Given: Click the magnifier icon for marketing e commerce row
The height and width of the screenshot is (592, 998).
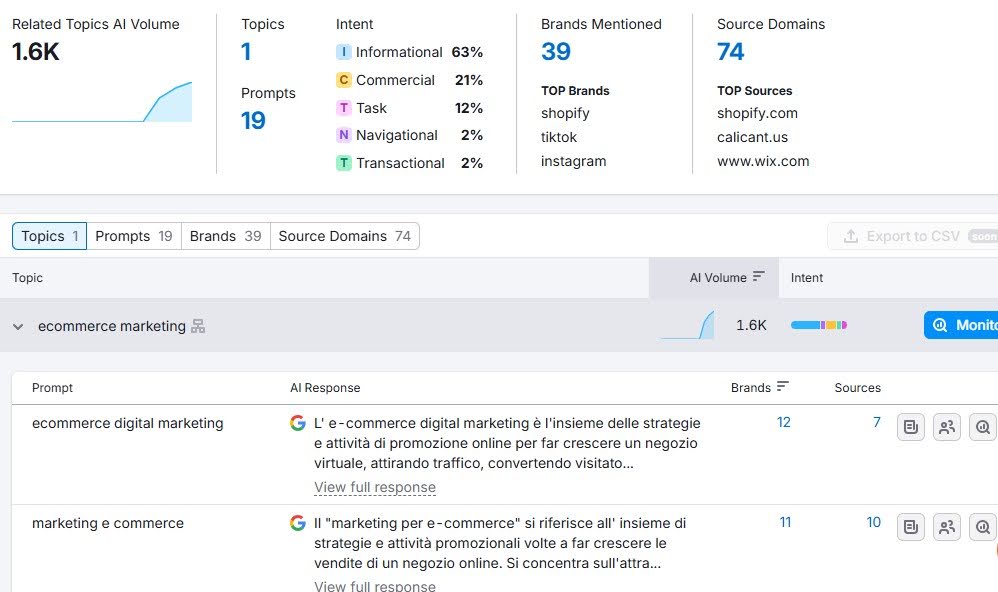Looking at the screenshot, I should [x=982, y=527].
